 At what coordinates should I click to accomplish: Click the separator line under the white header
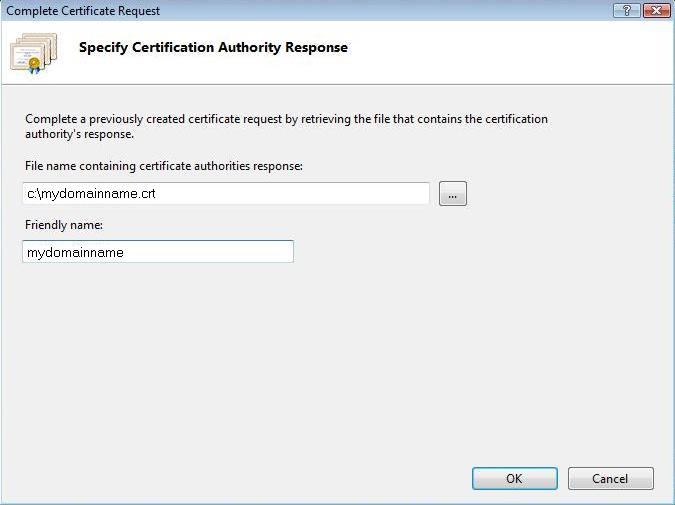[x=337, y=84]
